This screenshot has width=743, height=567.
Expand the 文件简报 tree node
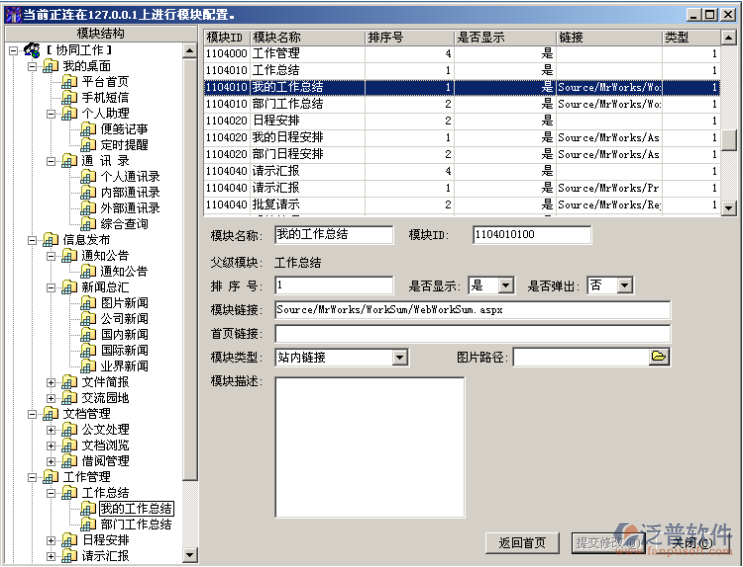[x=51, y=382]
